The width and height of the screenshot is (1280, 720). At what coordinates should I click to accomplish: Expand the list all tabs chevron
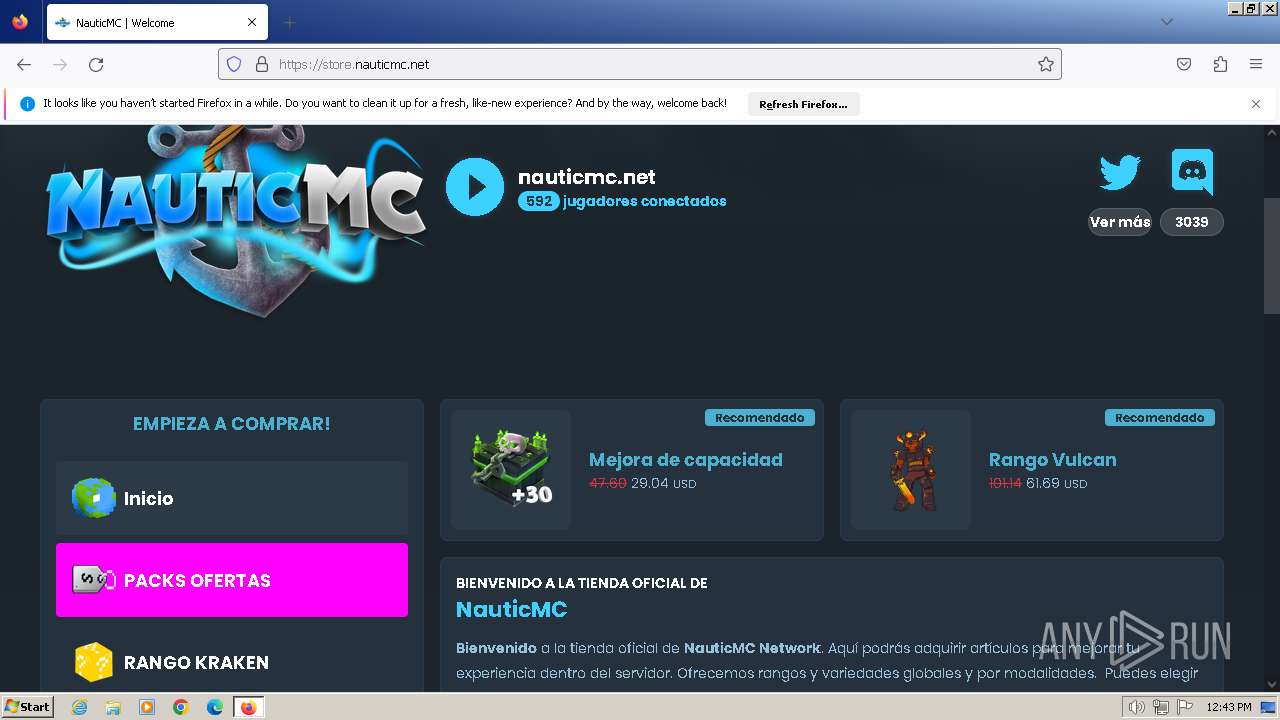(1166, 22)
